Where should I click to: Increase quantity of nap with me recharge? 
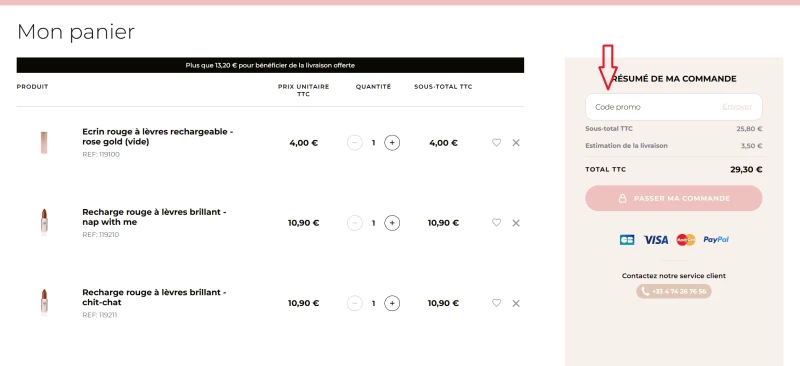pyautogui.click(x=392, y=223)
